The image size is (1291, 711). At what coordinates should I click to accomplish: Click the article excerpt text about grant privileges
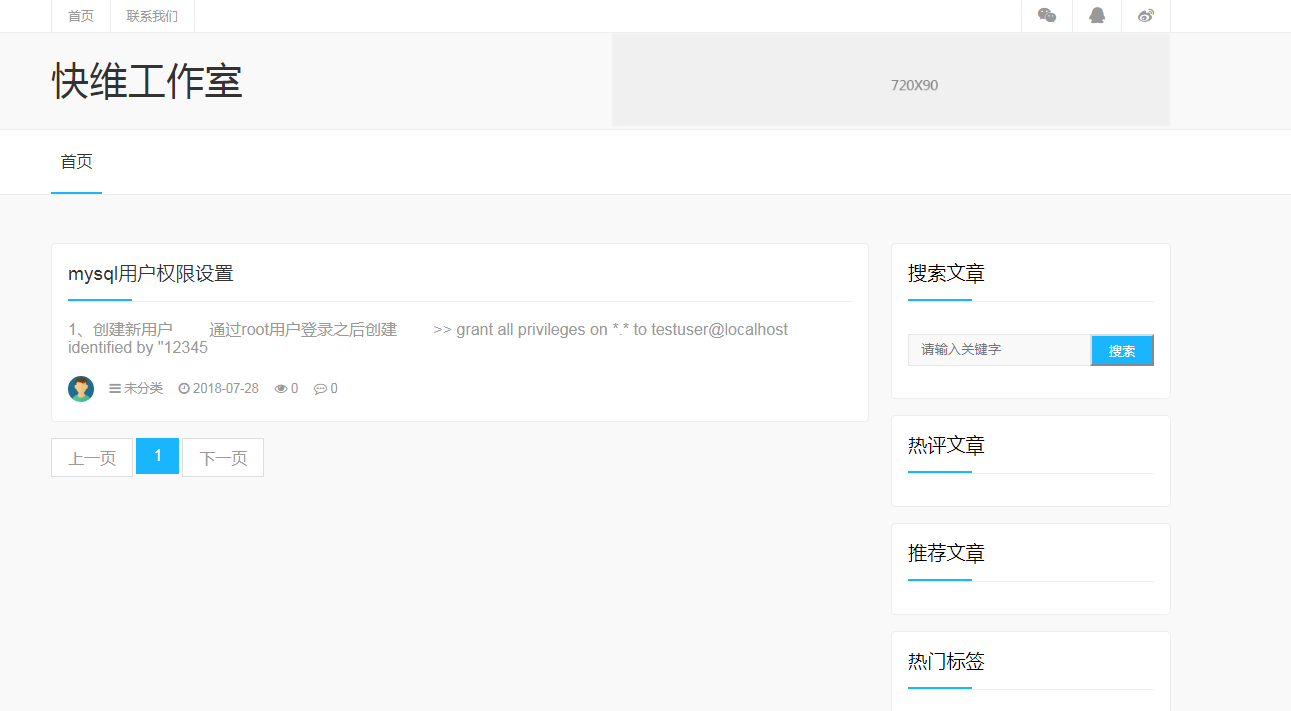pyautogui.click(x=428, y=338)
